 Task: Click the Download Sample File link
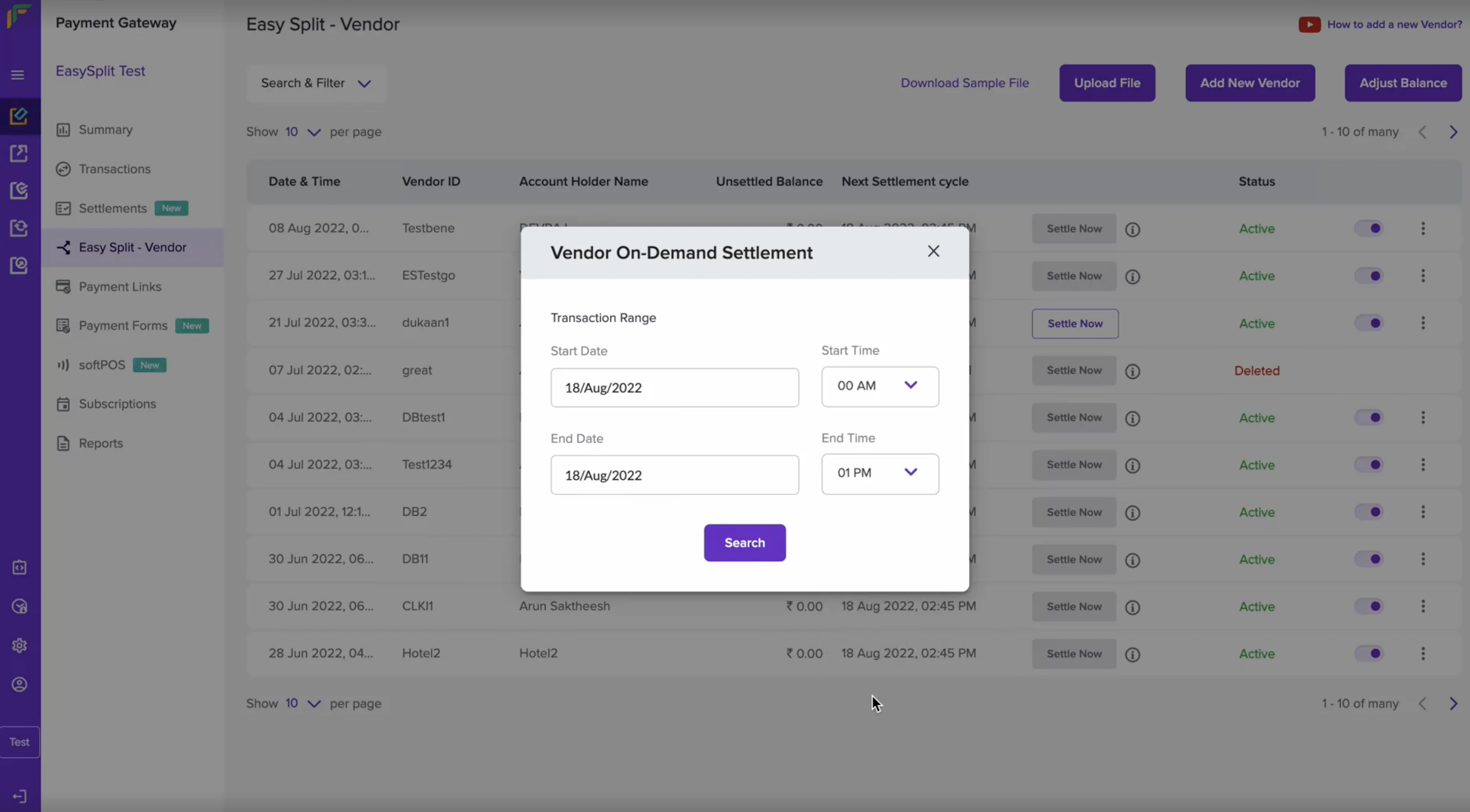(x=964, y=83)
